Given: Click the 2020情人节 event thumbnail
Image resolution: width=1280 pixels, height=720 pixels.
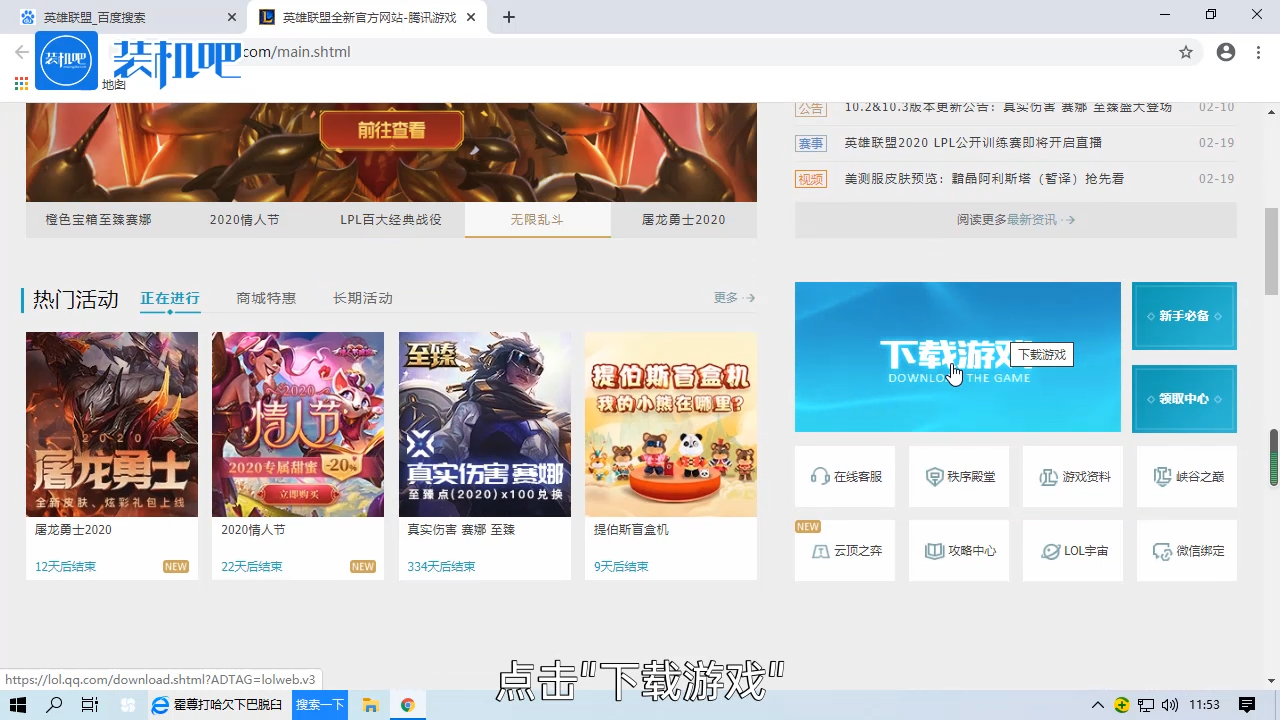Looking at the screenshot, I should tap(297, 424).
